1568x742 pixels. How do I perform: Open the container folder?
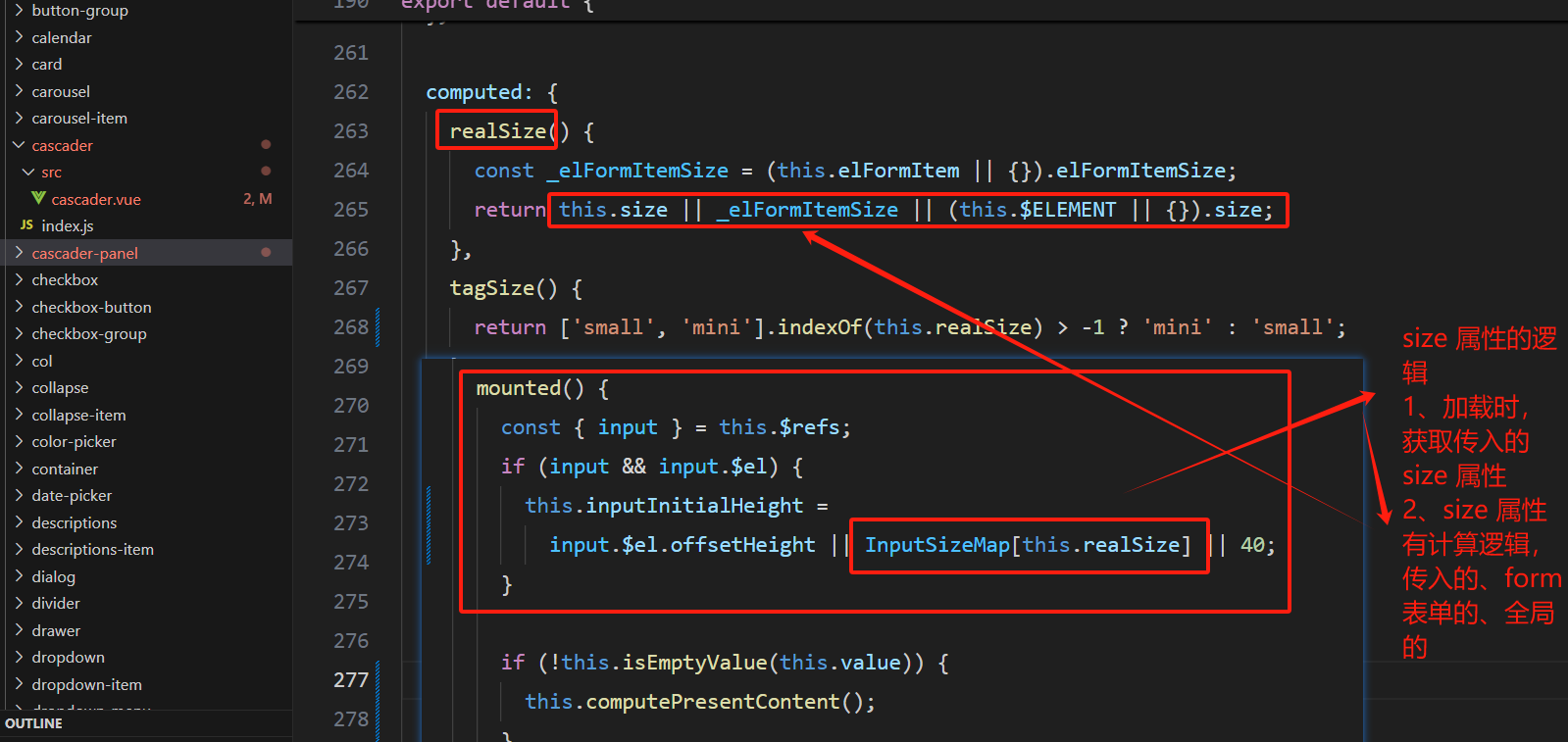click(x=65, y=469)
